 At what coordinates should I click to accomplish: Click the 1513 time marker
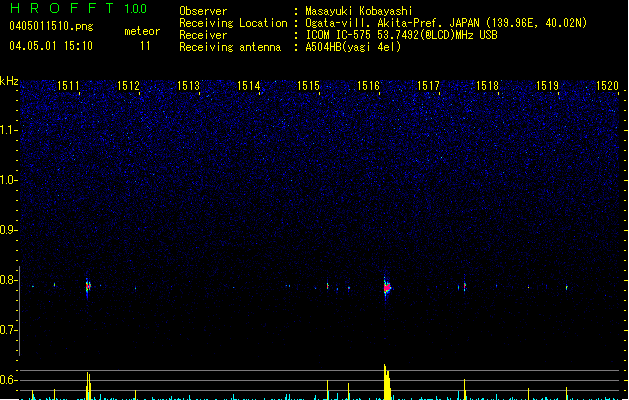(188, 86)
